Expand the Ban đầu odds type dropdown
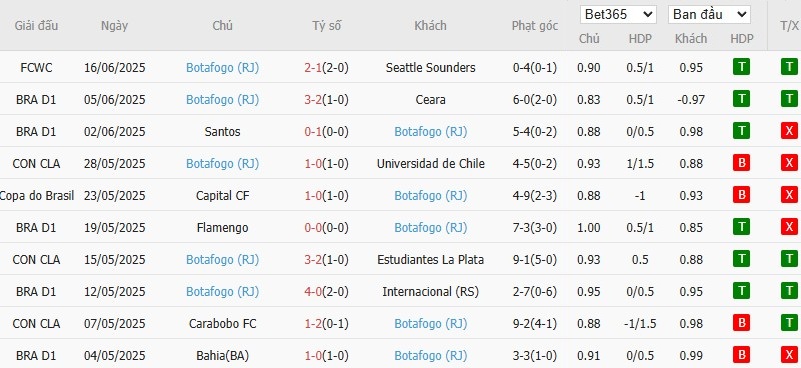801x368 pixels. [x=709, y=14]
